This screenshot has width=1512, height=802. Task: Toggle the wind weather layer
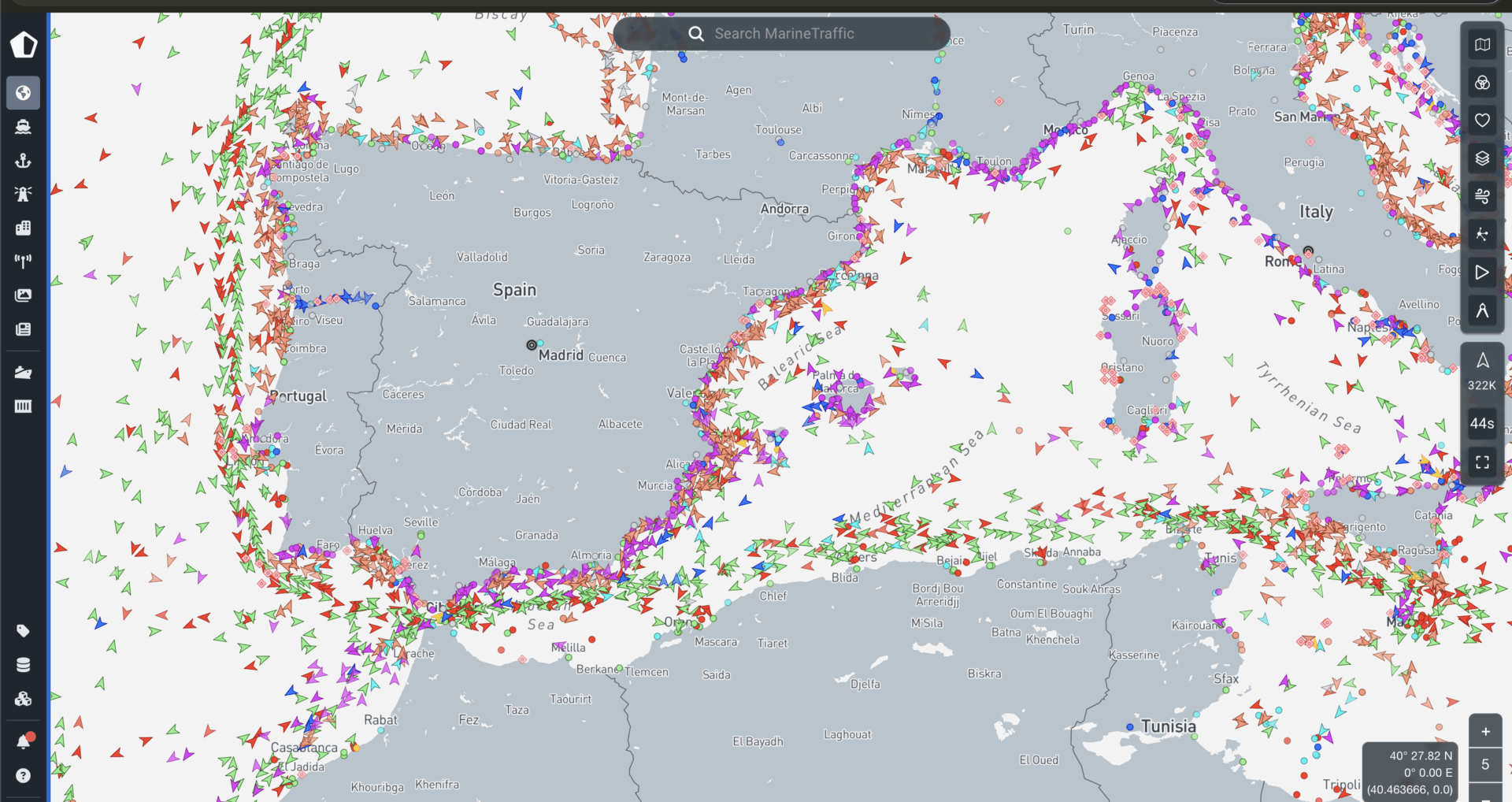coord(1482,195)
